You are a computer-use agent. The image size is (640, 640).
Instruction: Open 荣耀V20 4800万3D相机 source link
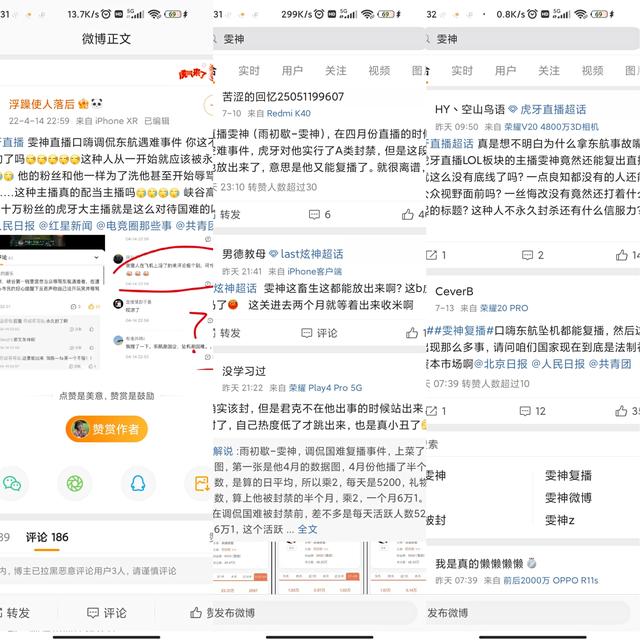click(x=551, y=127)
